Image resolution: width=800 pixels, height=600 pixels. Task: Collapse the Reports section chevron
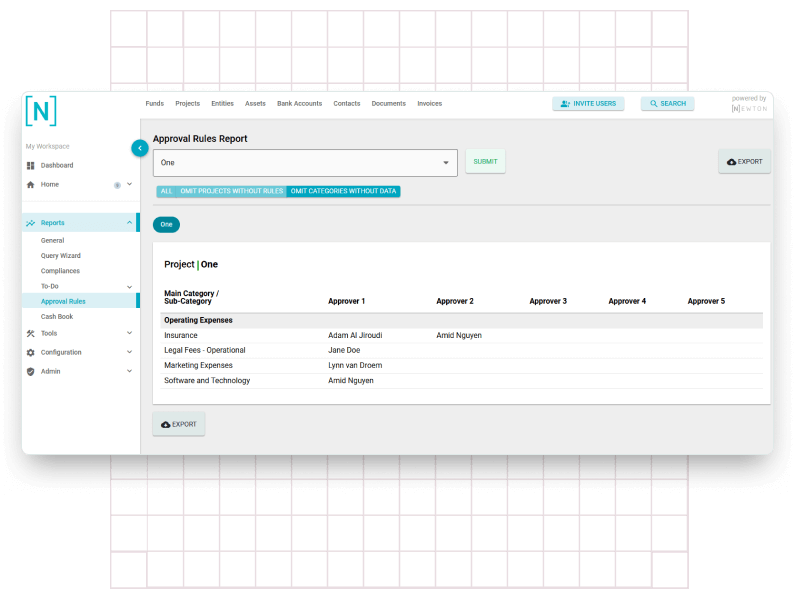coord(129,223)
